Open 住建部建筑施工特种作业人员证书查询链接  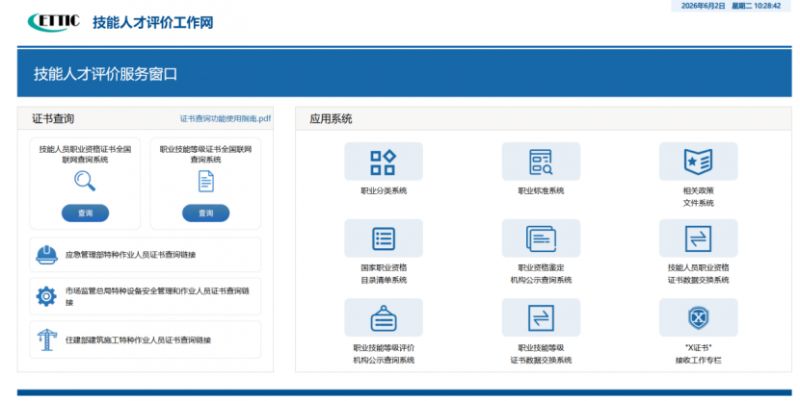click(145, 340)
